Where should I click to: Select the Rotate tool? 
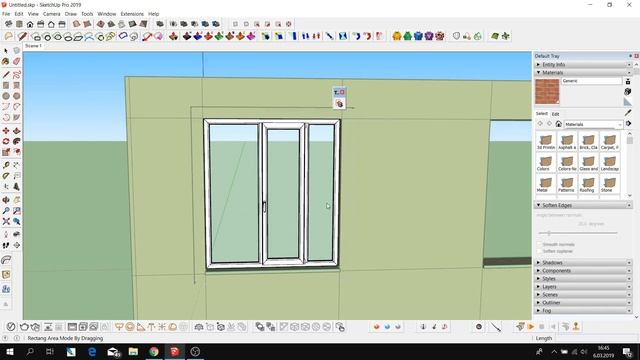tap(6, 141)
